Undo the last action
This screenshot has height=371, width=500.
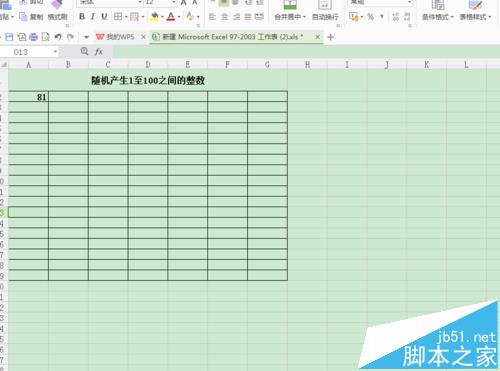pos(58,37)
